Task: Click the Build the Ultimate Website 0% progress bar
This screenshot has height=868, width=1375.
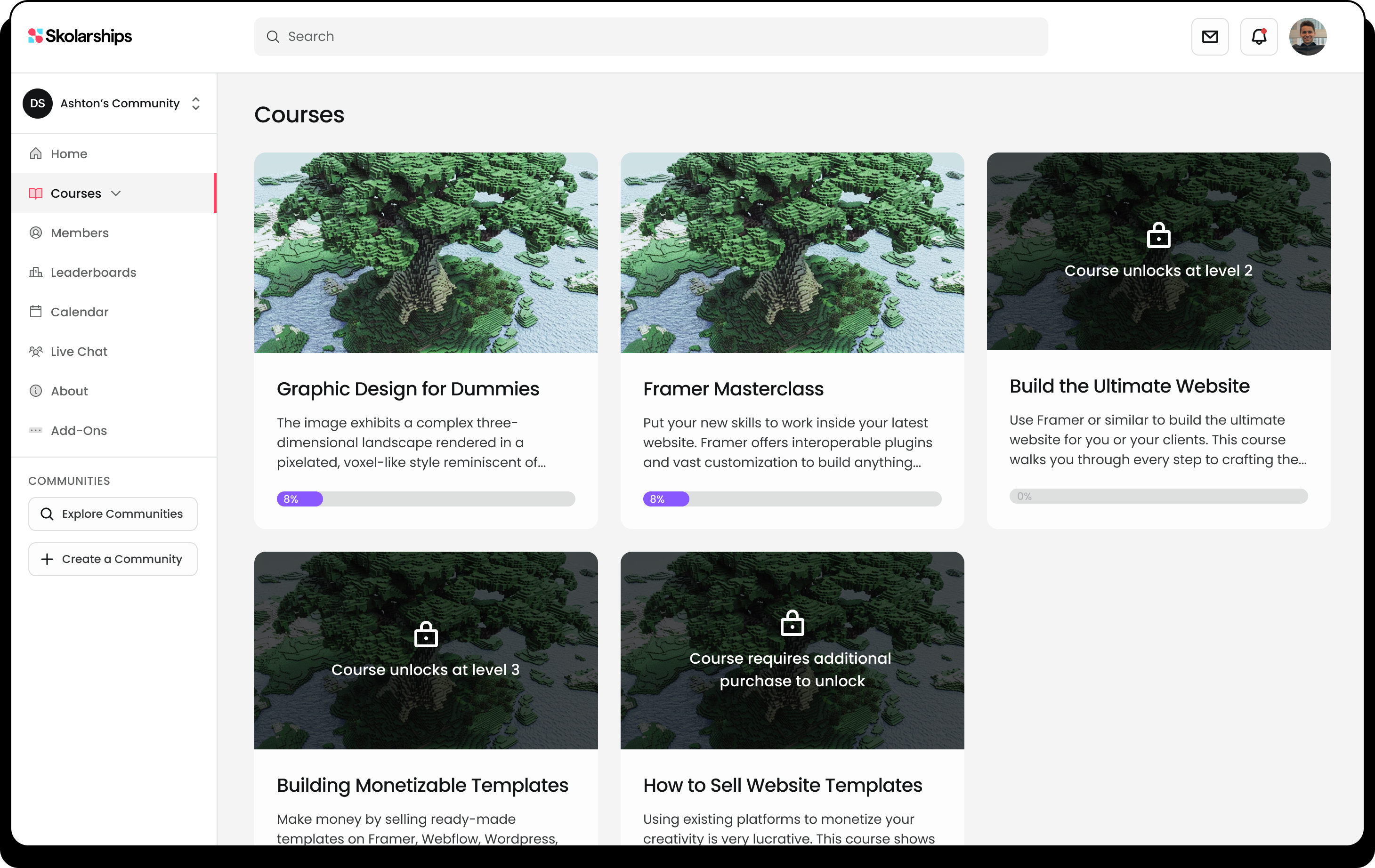Action: (x=1158, y=496)
